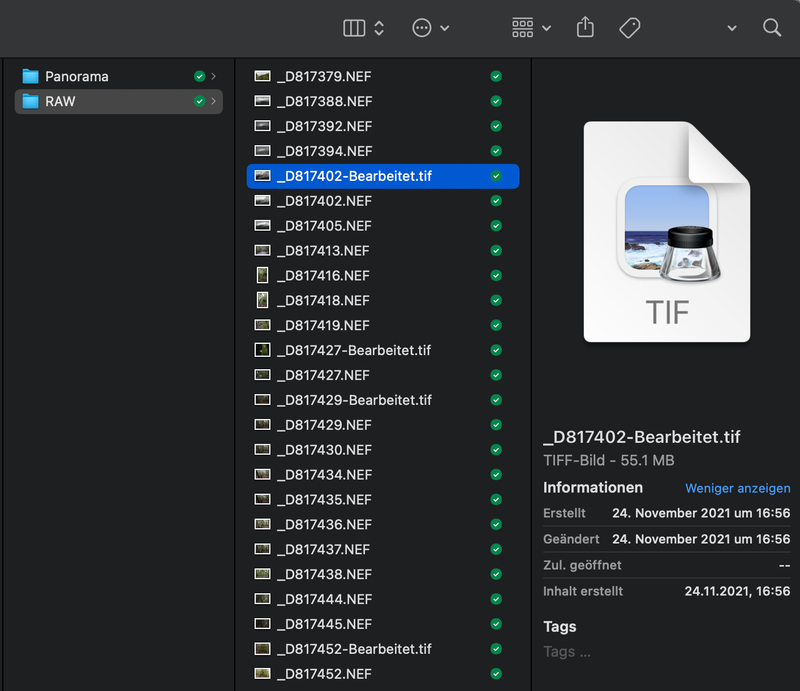Click the column view icon in toolbar
The width and height of the screenshot is (800, 691).
click(354, 28)
